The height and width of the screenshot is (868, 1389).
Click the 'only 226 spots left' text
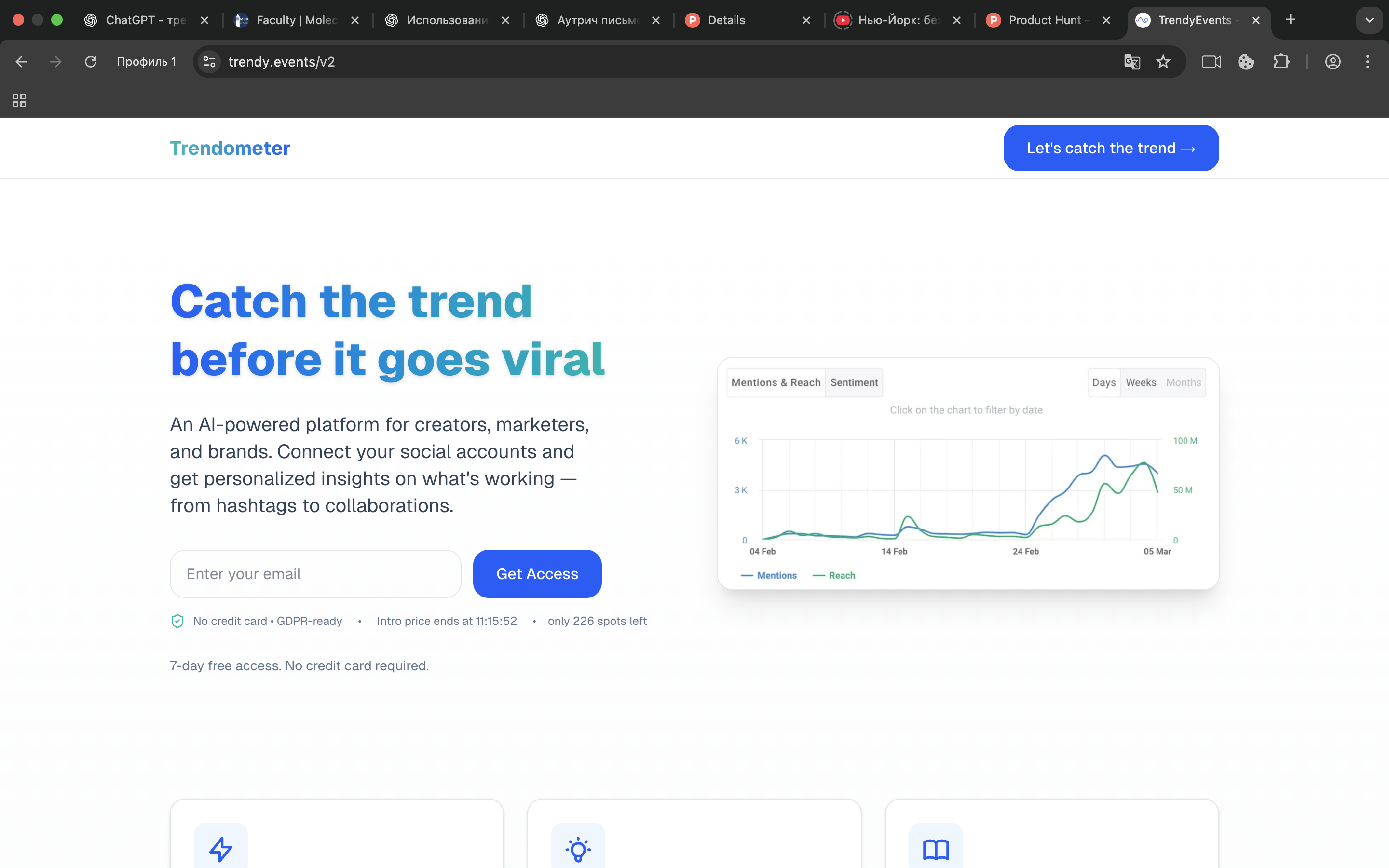point(598,621)
